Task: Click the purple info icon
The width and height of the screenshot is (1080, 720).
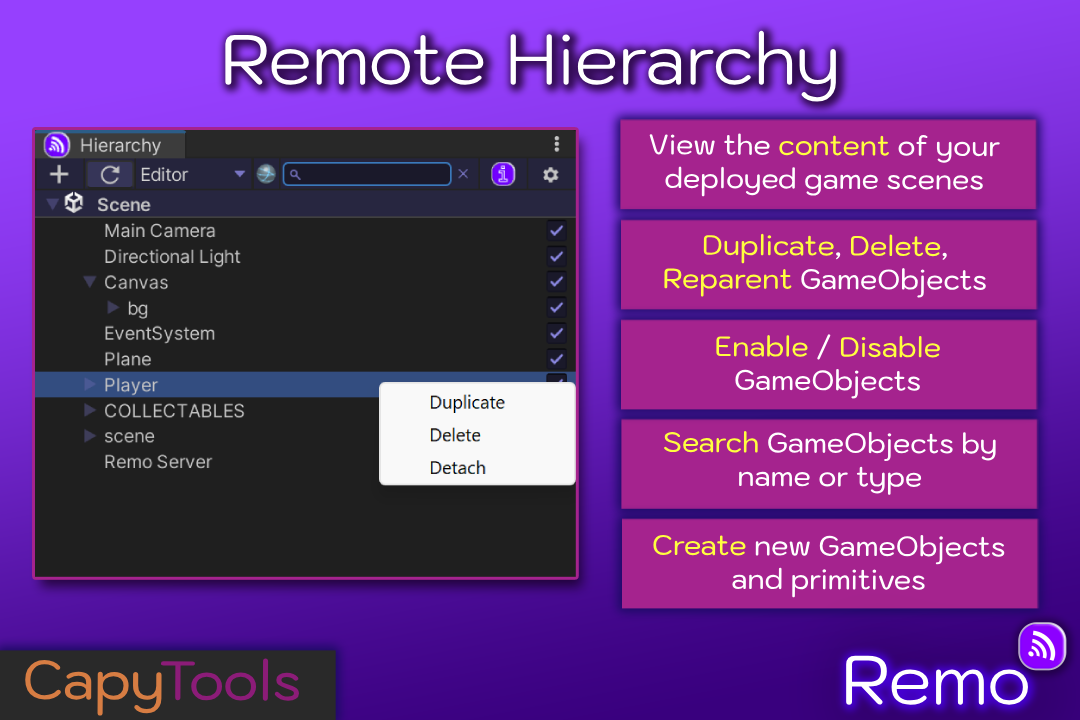Action: (503, 174)
